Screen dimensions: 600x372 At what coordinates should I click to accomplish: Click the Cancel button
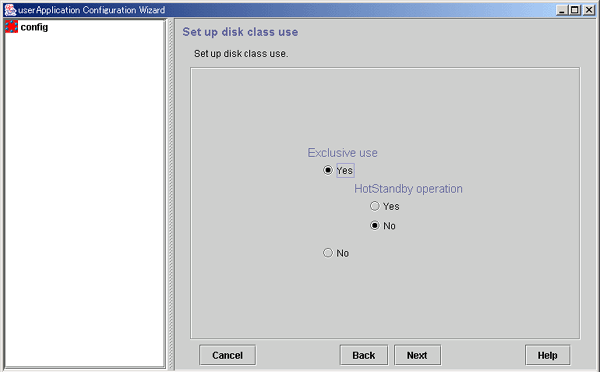[x=227, y=355]
